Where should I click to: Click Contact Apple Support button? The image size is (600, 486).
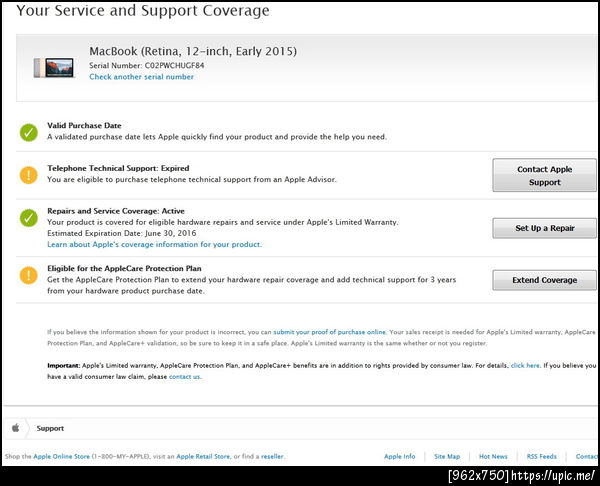click(544, 175)
